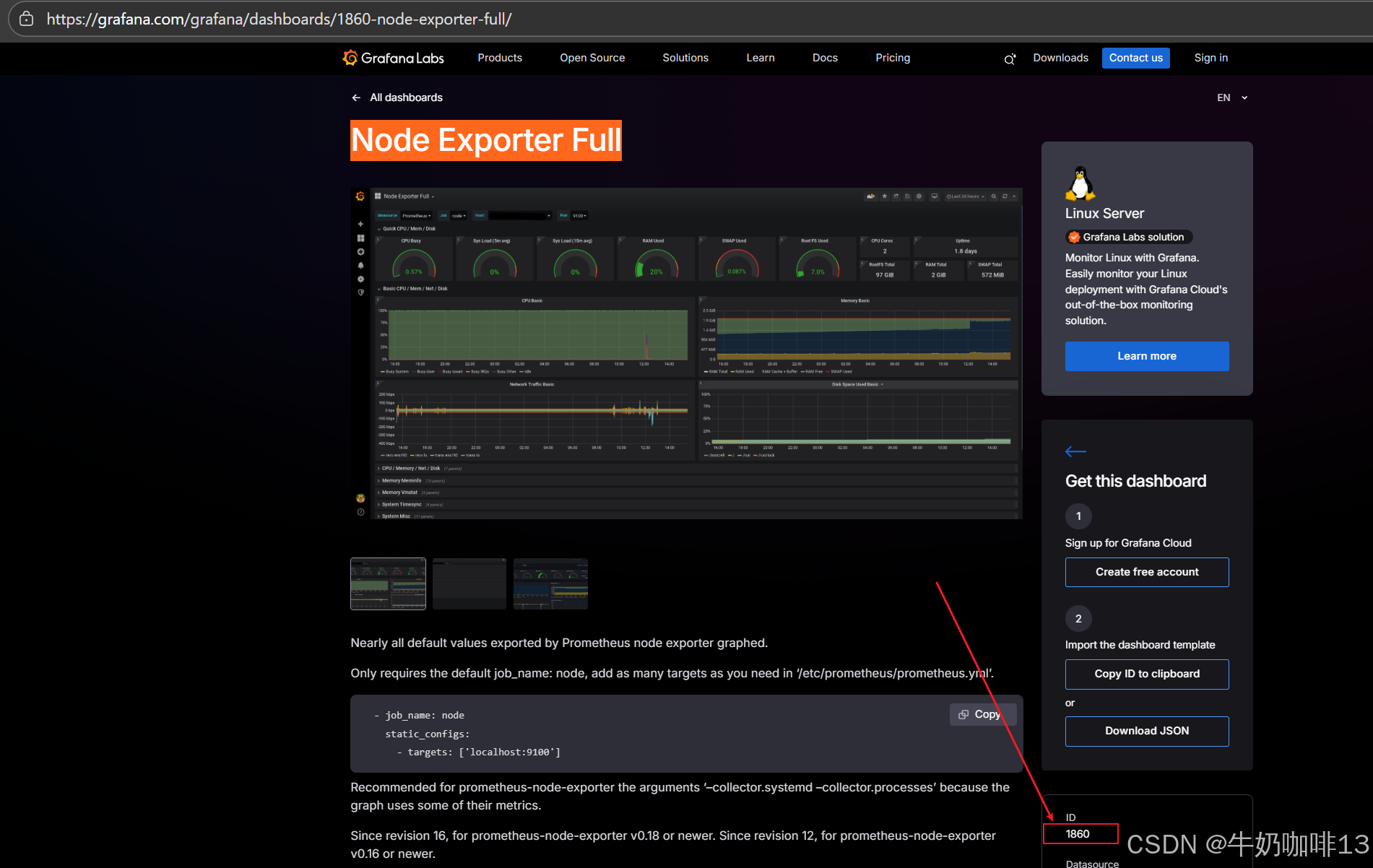Click the blue left arrow above Get this dashboard
The height and width of the screenshot is (868, 1373).
click(x=1075, y=451)
